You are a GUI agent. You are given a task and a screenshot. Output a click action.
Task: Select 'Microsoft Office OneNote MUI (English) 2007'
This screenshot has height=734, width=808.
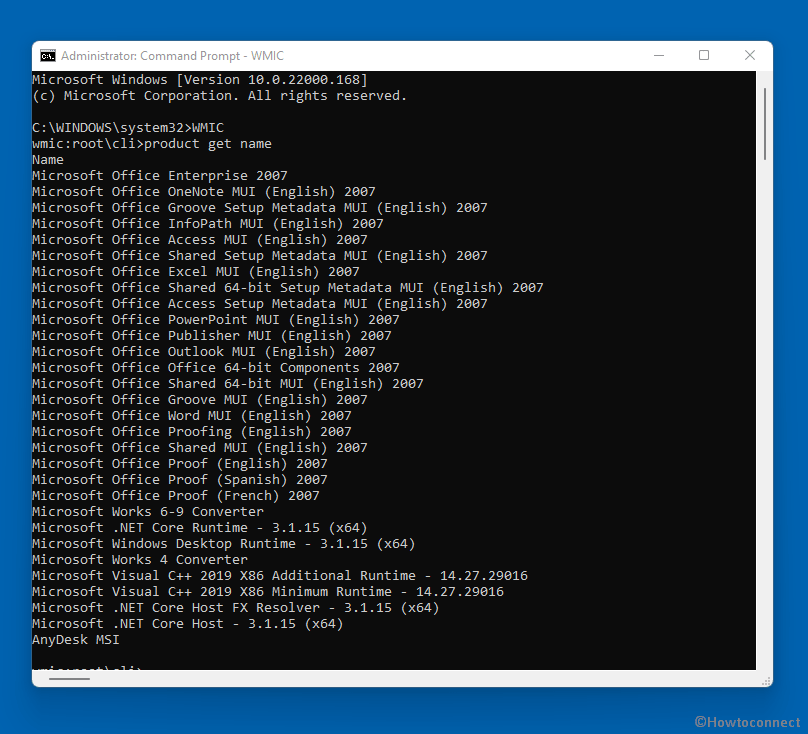tap(204, 192)
